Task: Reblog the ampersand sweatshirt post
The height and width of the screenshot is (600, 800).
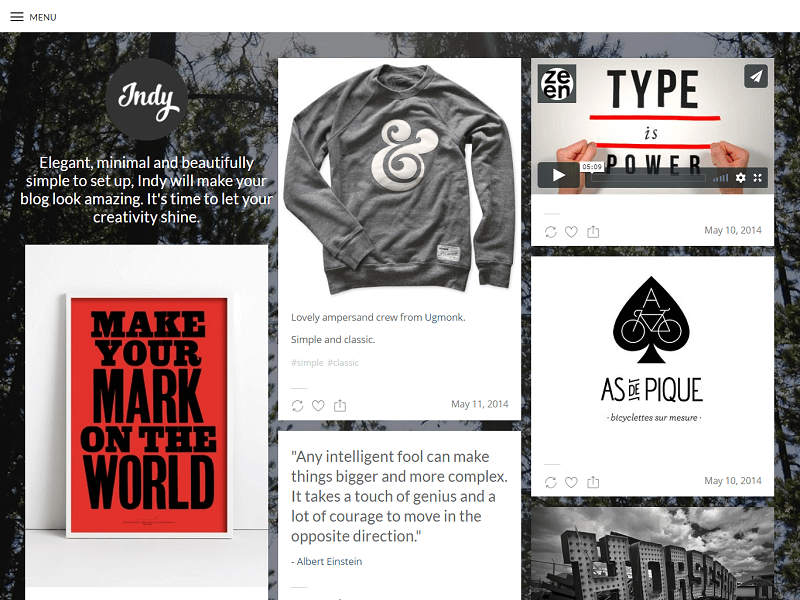Action: [297, 406]
